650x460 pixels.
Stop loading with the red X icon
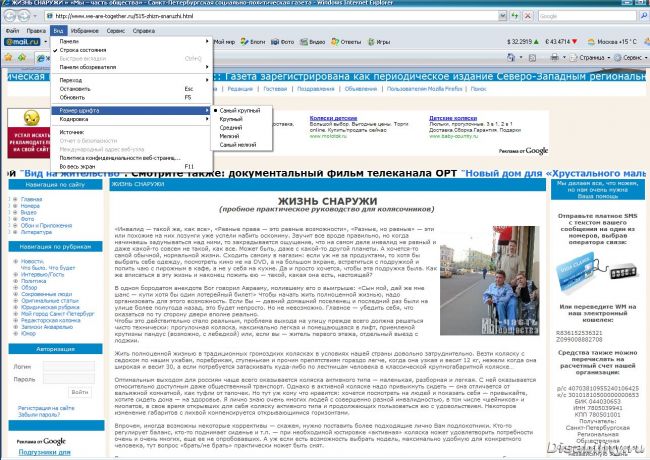(528, 16)
